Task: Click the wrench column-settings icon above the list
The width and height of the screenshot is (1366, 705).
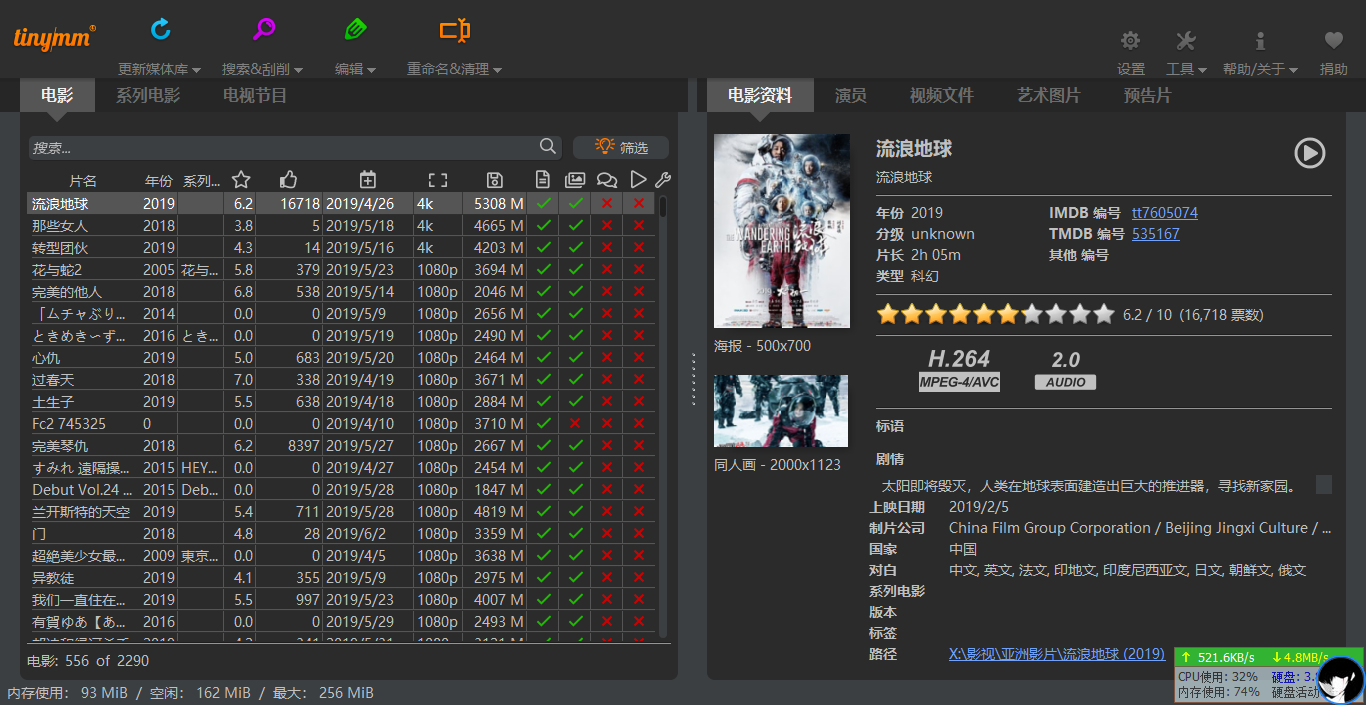Action: point(663,179)
